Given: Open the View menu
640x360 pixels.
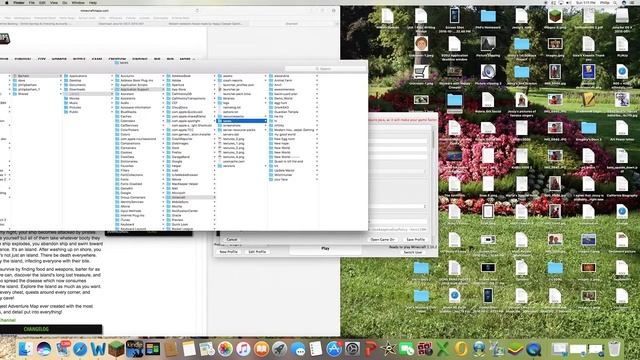Looking at the screenshot, I should coord(53,2).
